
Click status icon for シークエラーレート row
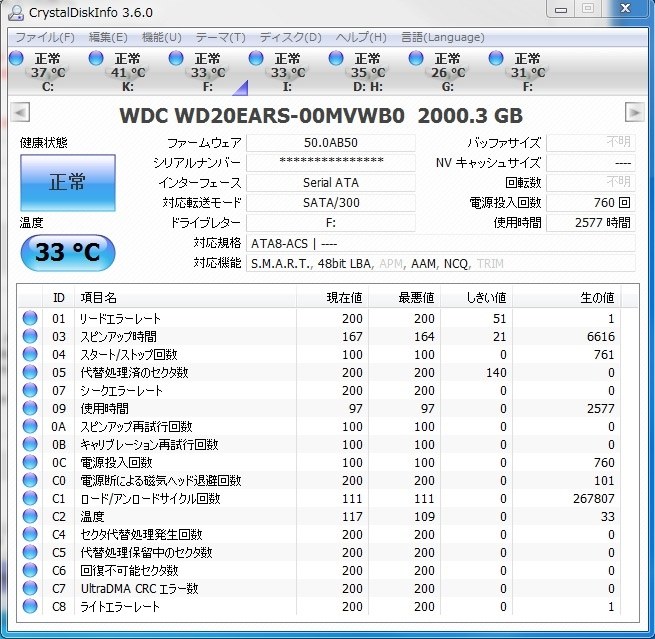click(x=30, y=390)
